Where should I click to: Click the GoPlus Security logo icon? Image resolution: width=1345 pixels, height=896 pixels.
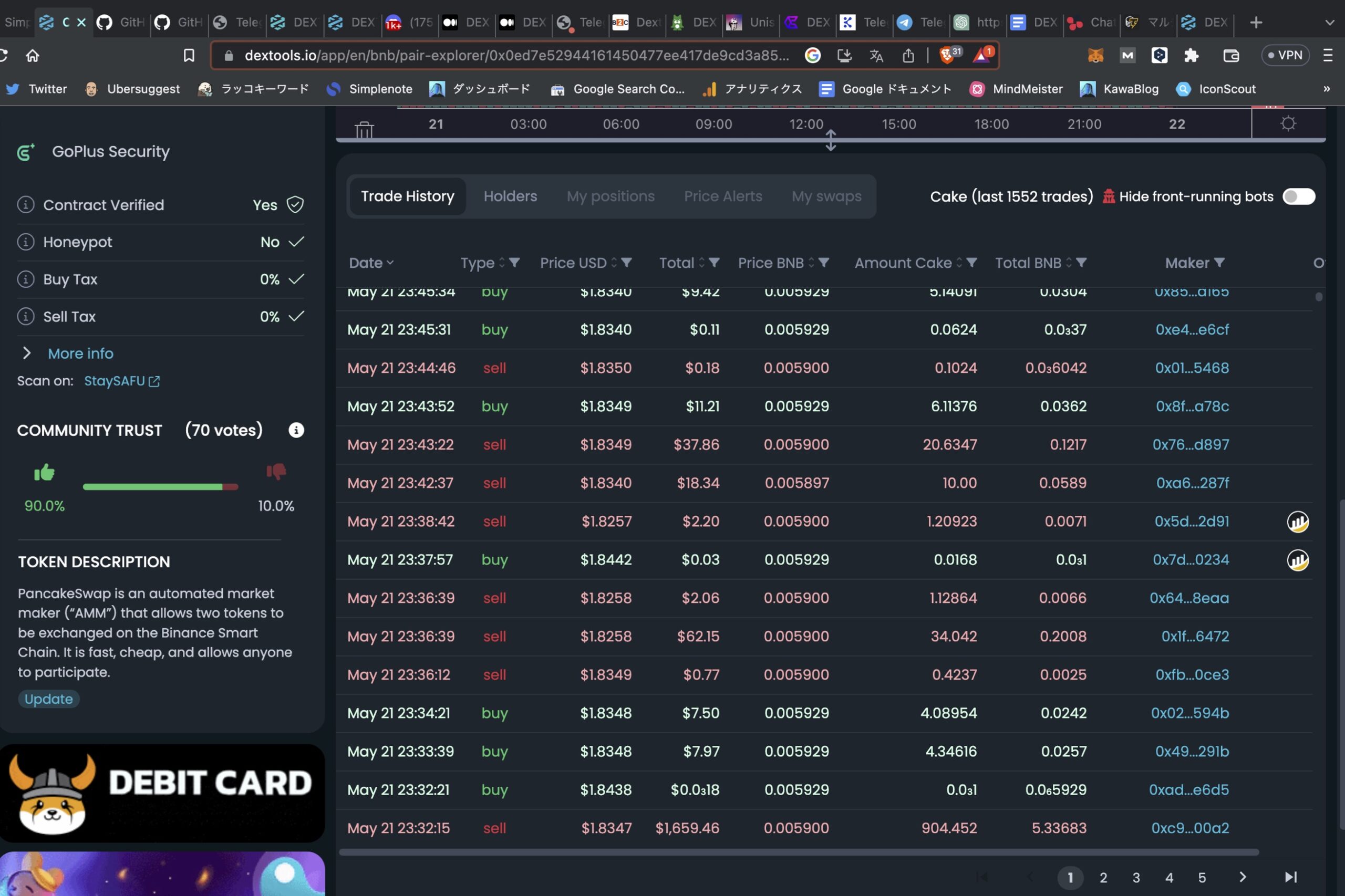tap(25, 152)
